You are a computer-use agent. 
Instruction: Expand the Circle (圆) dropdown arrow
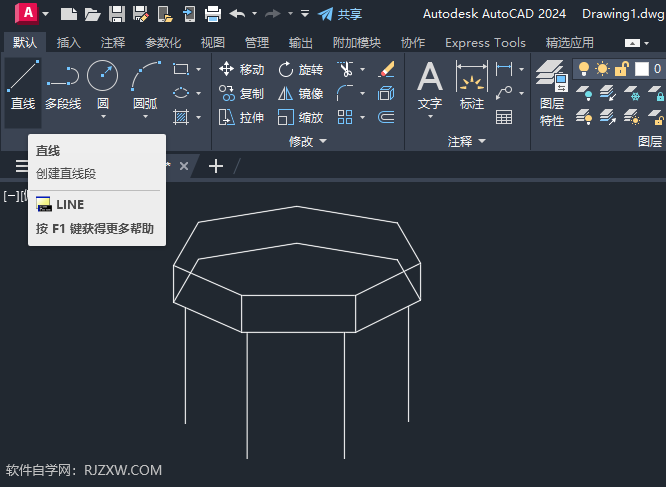(x=103, y=116)
